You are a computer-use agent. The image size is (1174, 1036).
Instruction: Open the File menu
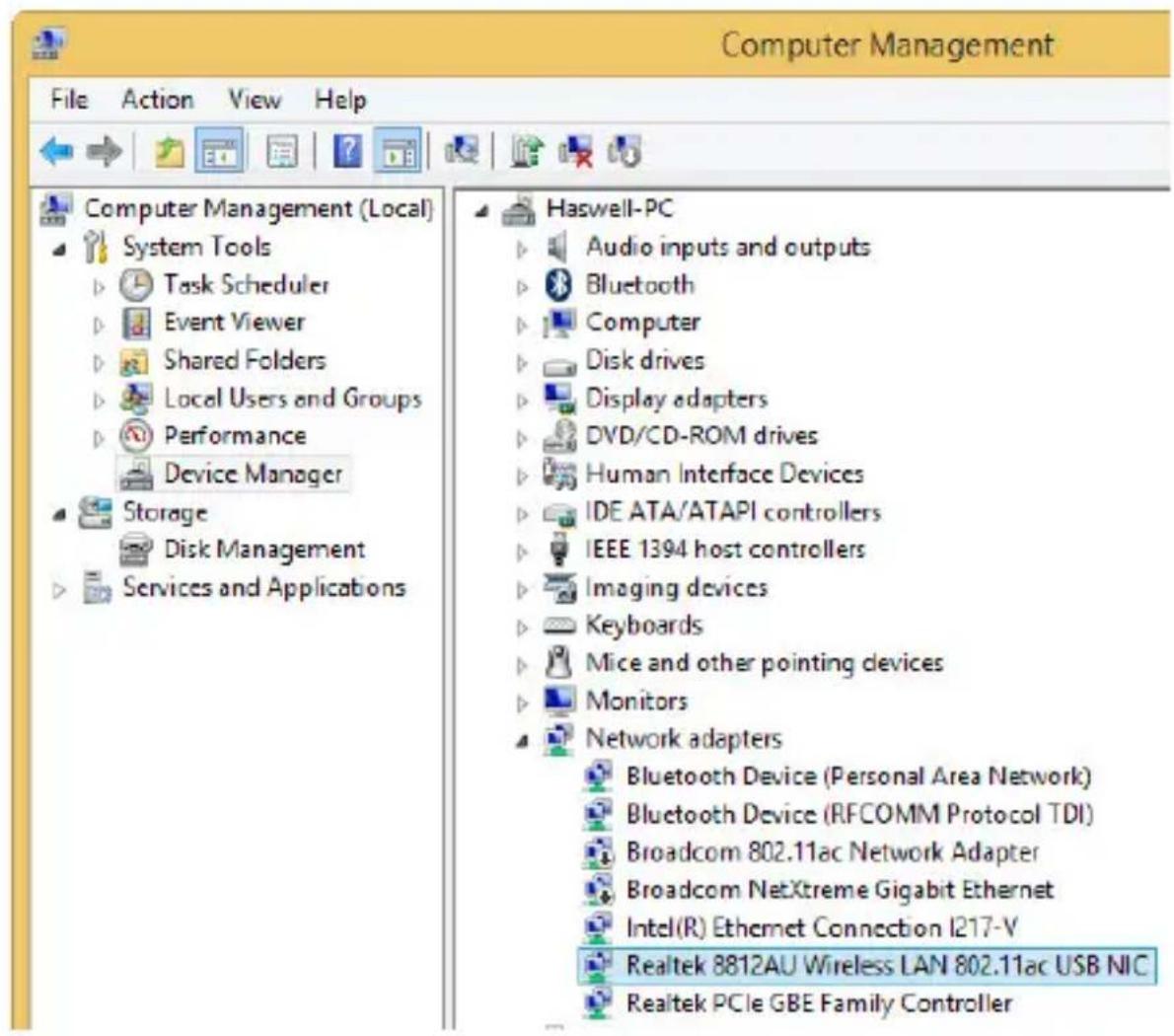click(x=69, y=99)
